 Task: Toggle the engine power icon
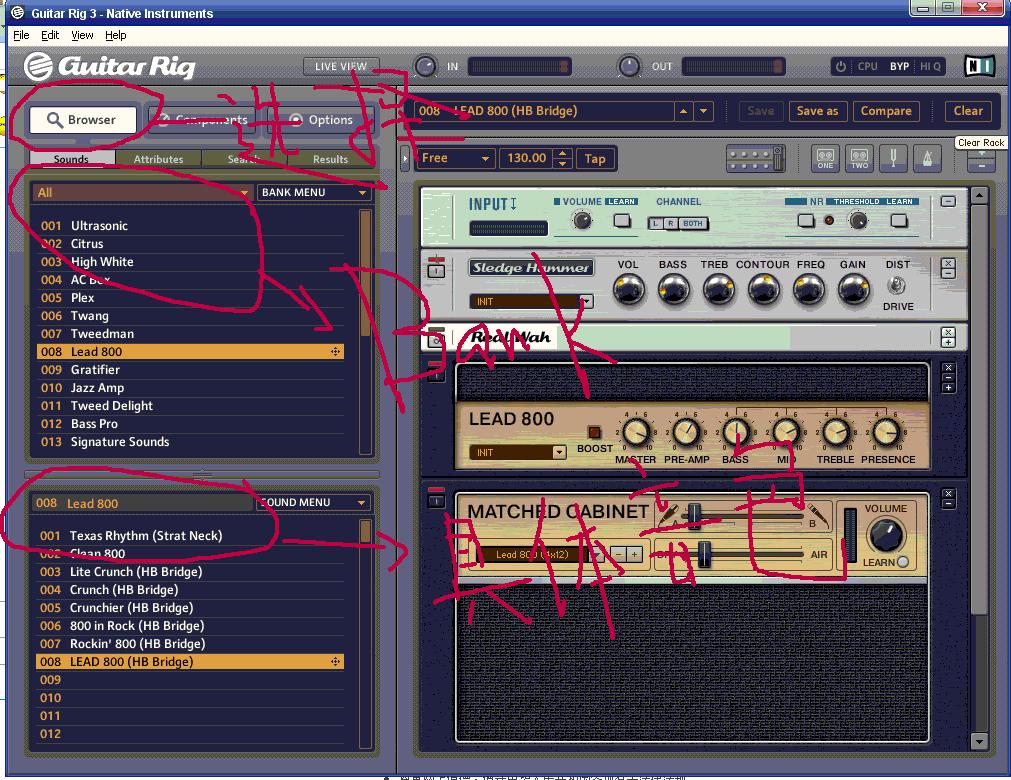(x=840, y=66)
